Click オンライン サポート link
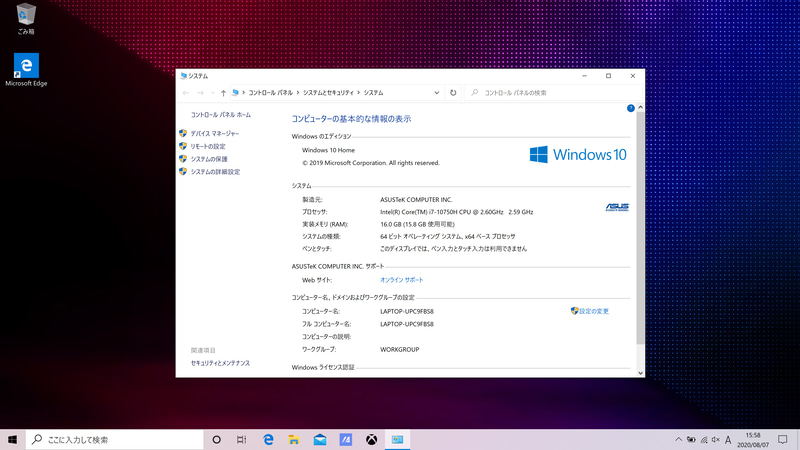This screenshot has height=450, width=800. (x=402, y=280)
